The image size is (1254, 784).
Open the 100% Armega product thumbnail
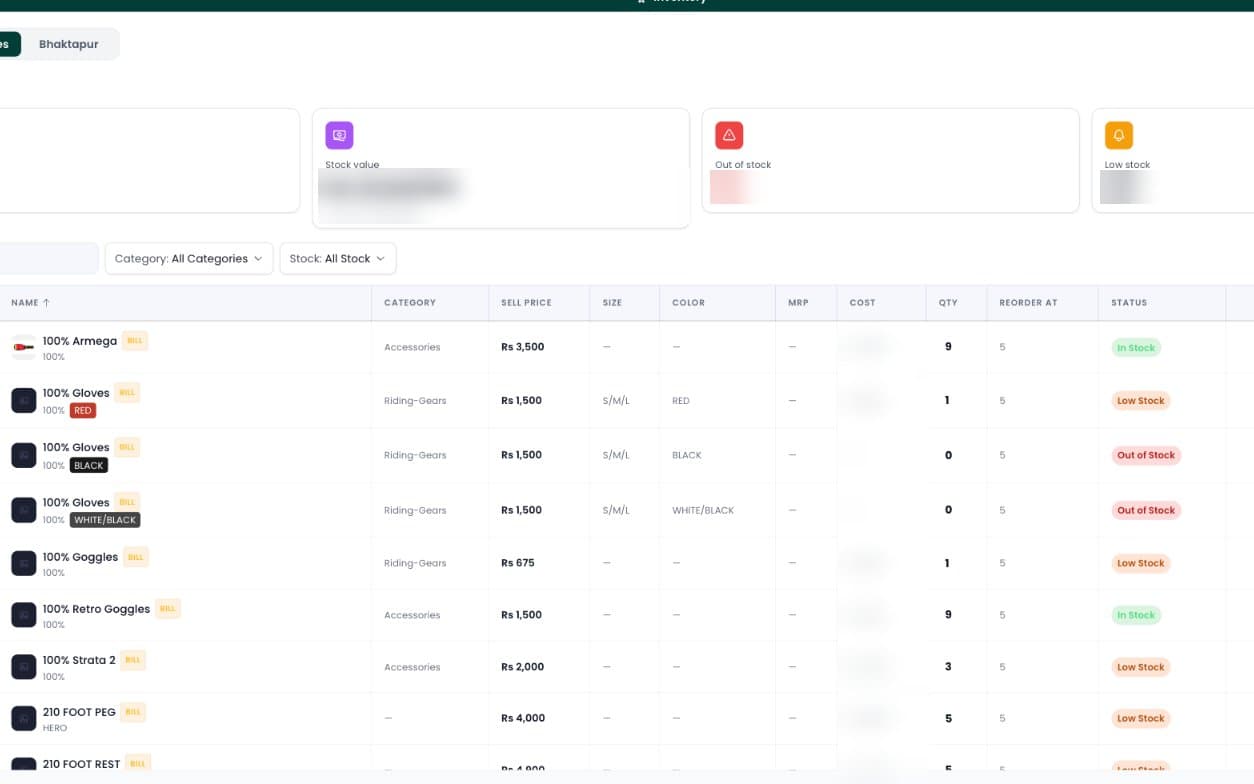coord(24,347)
